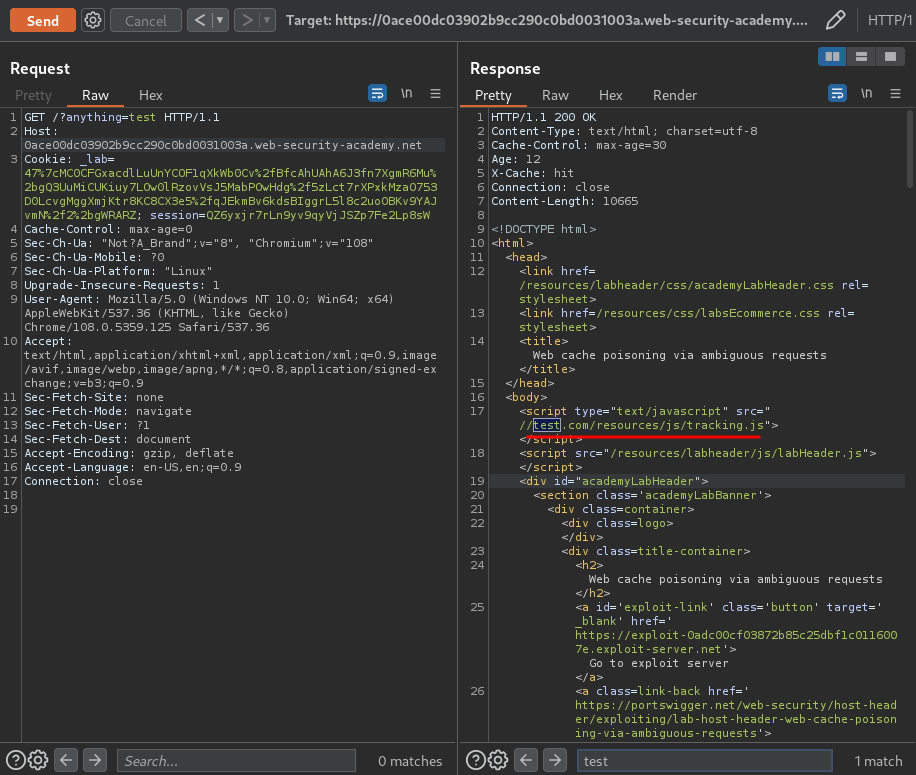Go to previous match in Response search
Image resolution: width=916 pixels, height=775 pixels.
(x=526, y=760)
